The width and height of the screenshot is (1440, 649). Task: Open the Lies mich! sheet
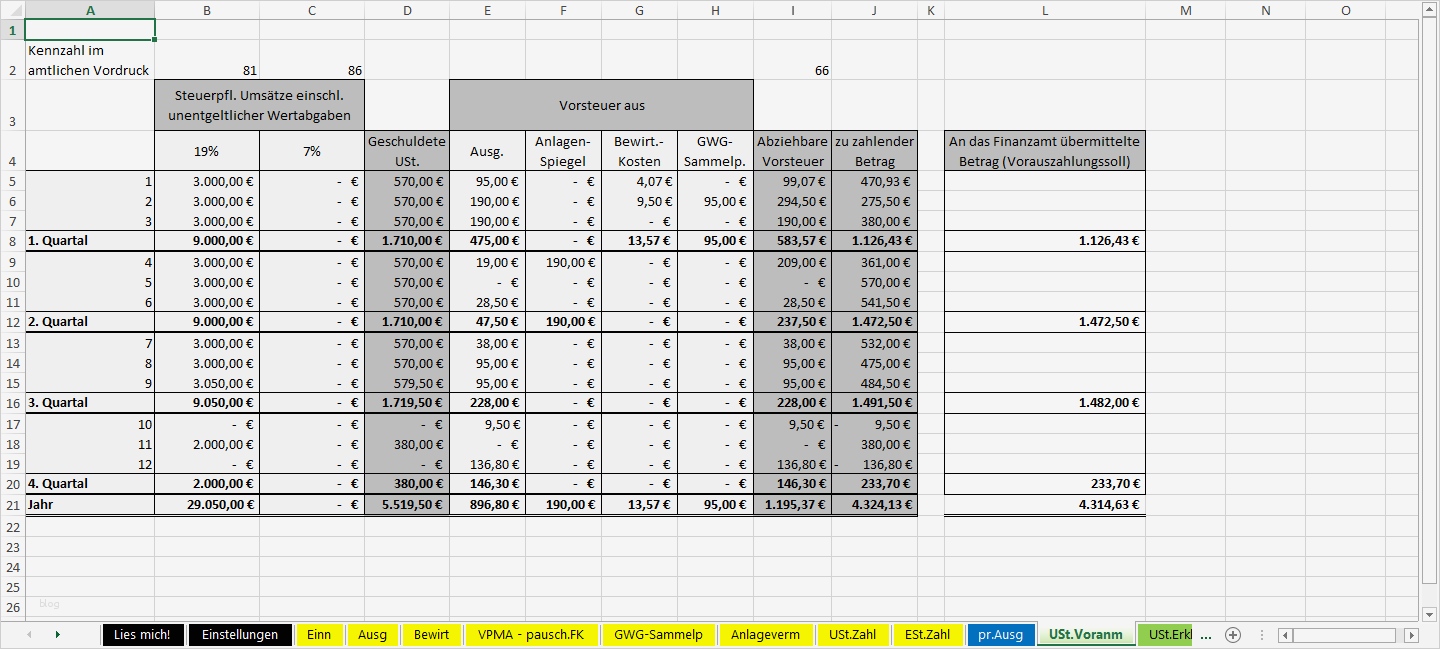click(x=143, y=634)
